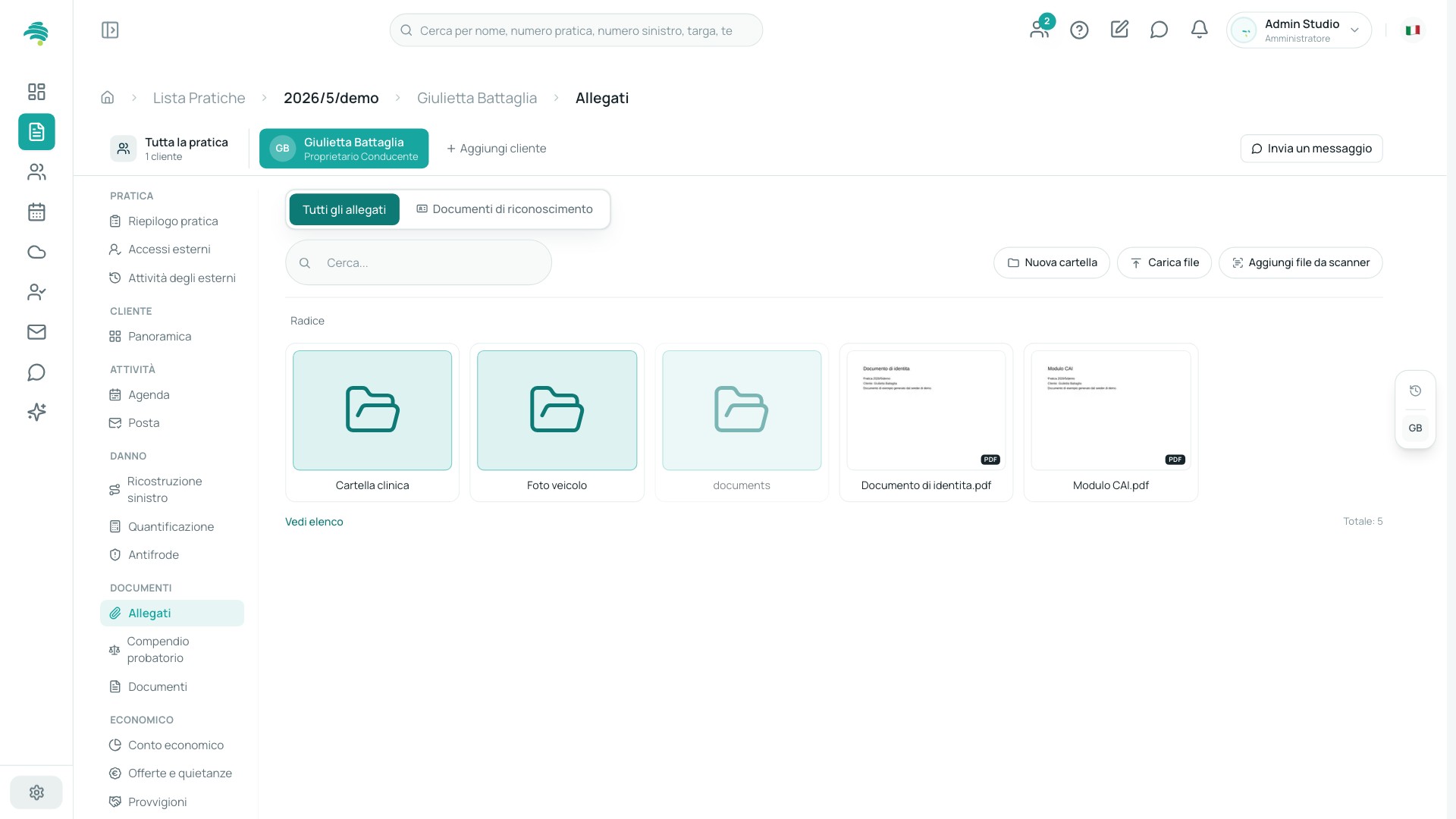Open the practices document icon in left rail
The width and height of the screenshot is (1456, 819).
[x=36, y=132]
